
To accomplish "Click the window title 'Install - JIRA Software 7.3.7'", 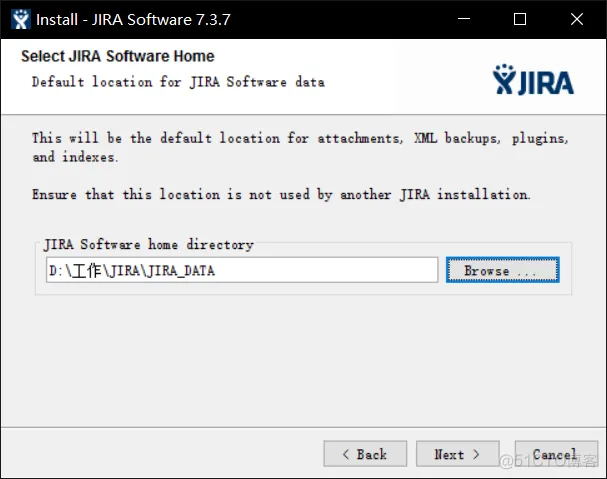I will tap(133, 19).
